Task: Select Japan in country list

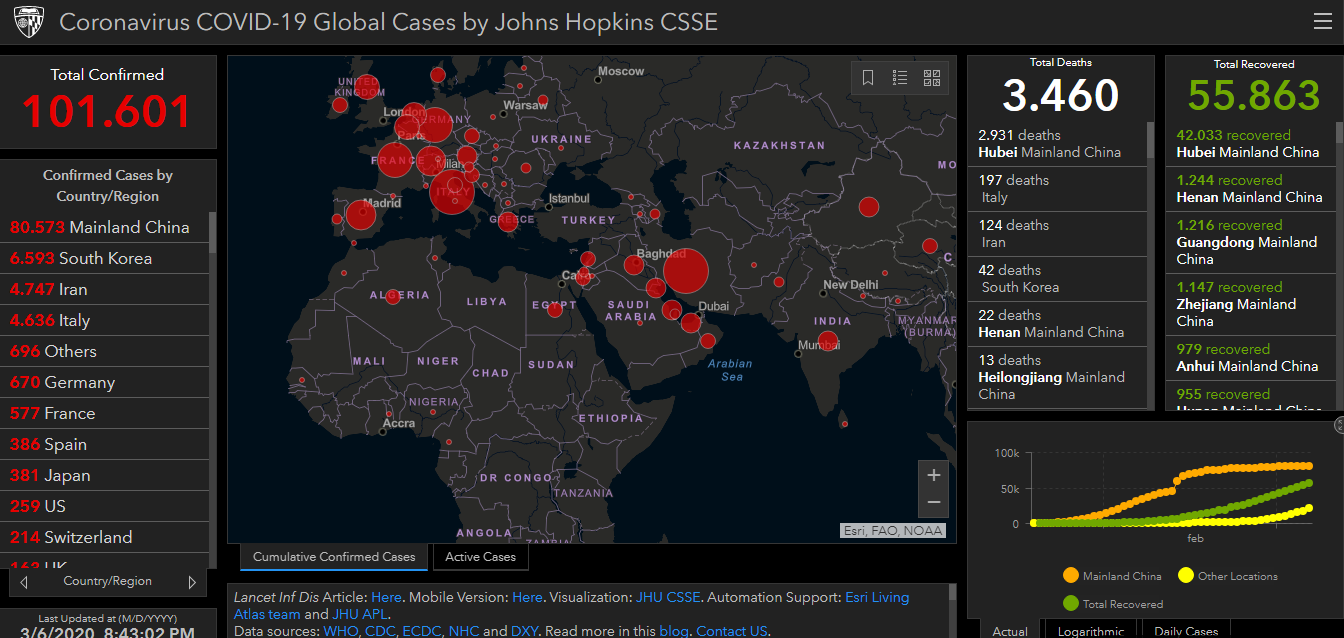Action: coord(104,475)
